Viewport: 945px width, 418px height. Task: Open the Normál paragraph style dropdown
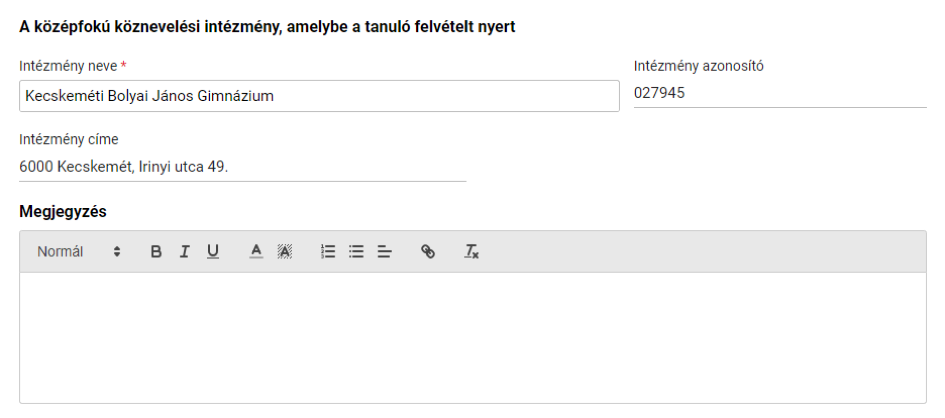point(79,252)
